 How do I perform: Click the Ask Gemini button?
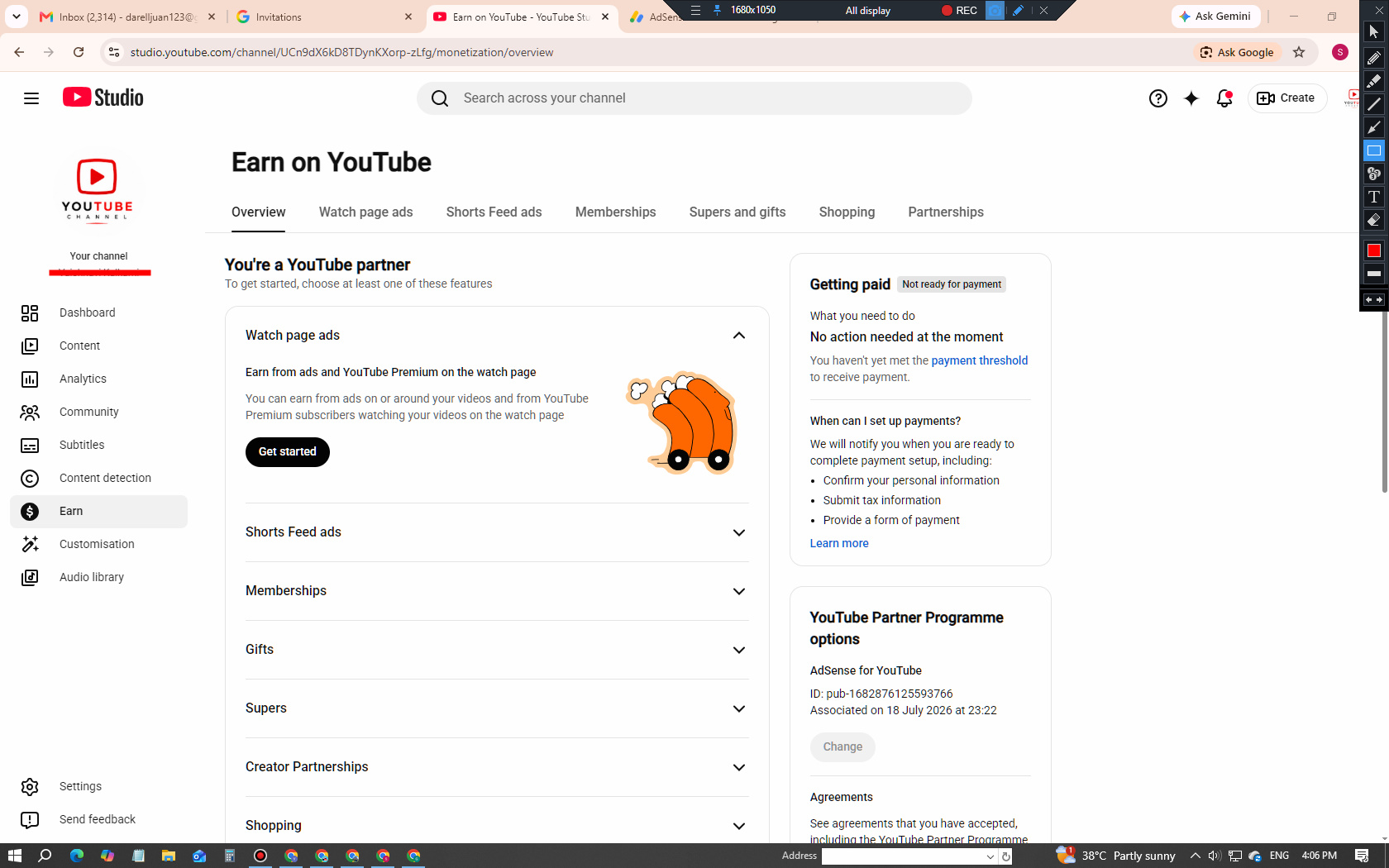[x=1215, y=17]
